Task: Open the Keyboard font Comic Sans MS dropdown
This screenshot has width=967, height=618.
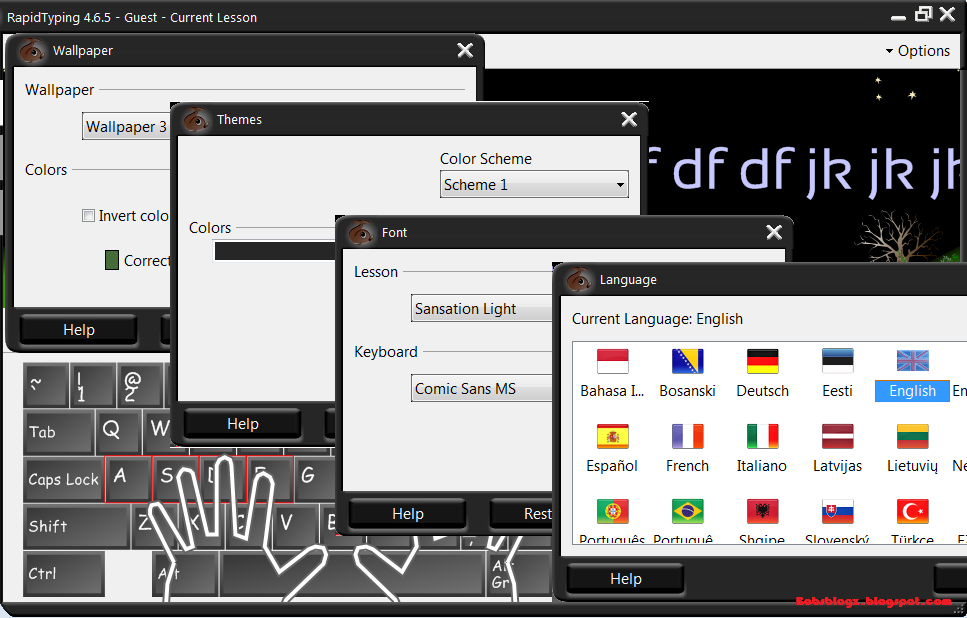Action: [x=482, y=389]
